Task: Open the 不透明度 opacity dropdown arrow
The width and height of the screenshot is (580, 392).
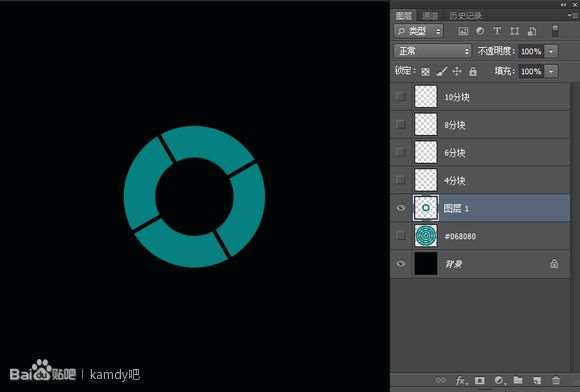Action: tap(551, 51)
